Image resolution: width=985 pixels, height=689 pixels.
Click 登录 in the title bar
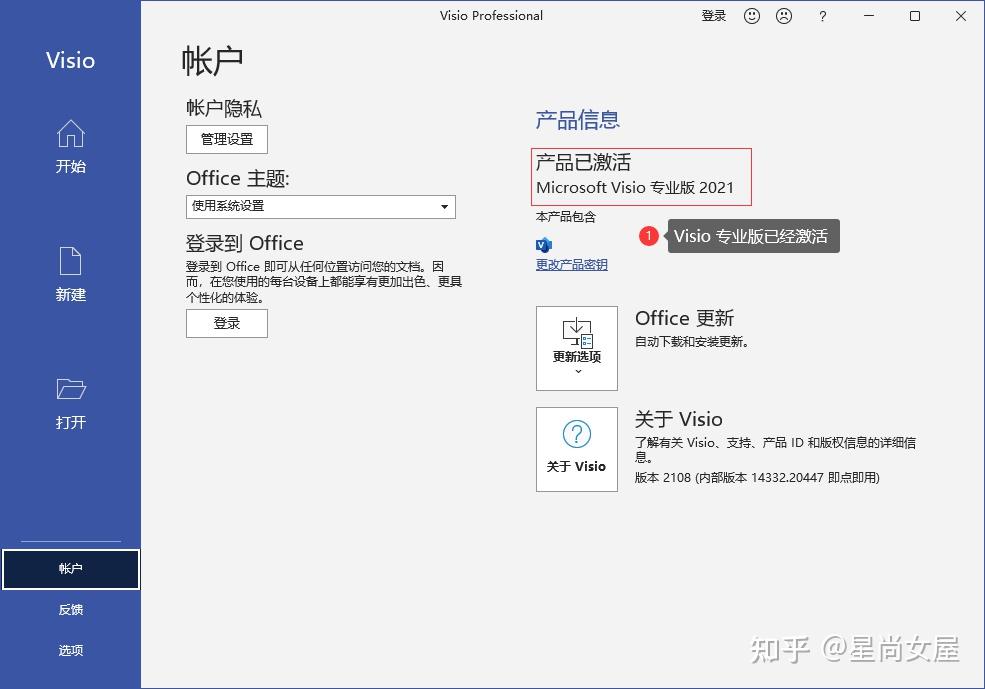click(x=713, y=16)
